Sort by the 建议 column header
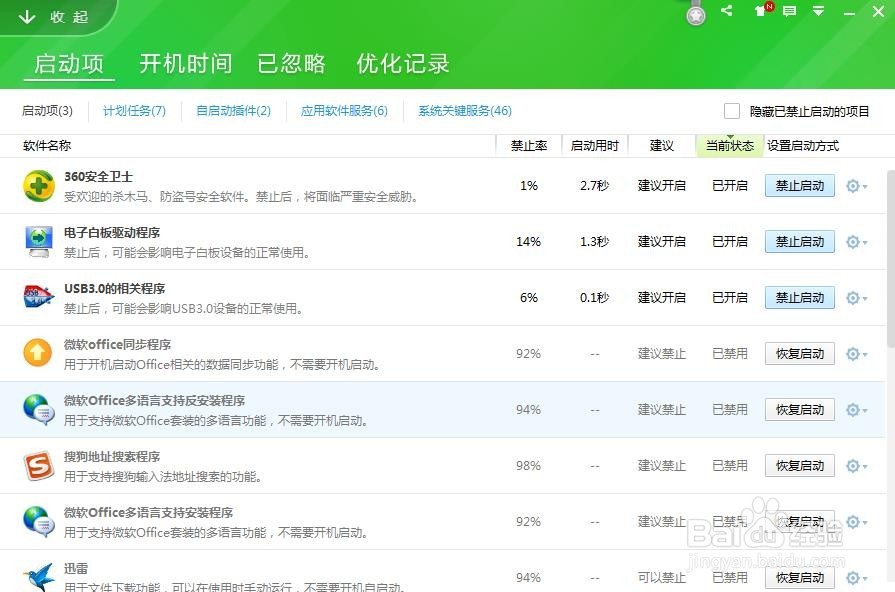 coord(662,146)
